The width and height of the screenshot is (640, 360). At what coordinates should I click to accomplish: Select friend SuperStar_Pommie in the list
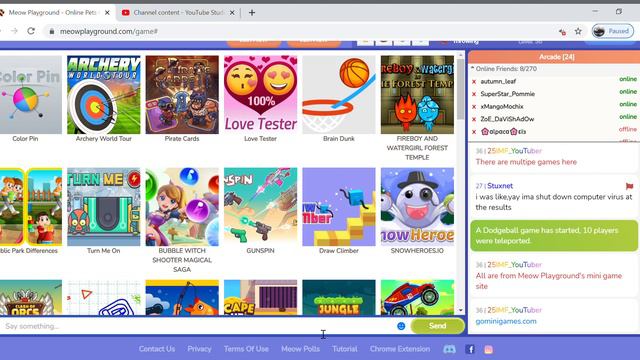(x=507, y=94)
